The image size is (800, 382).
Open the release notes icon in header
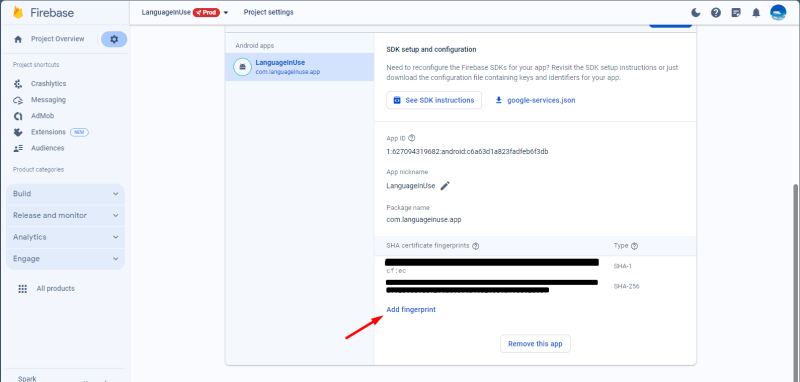point(736,13)
